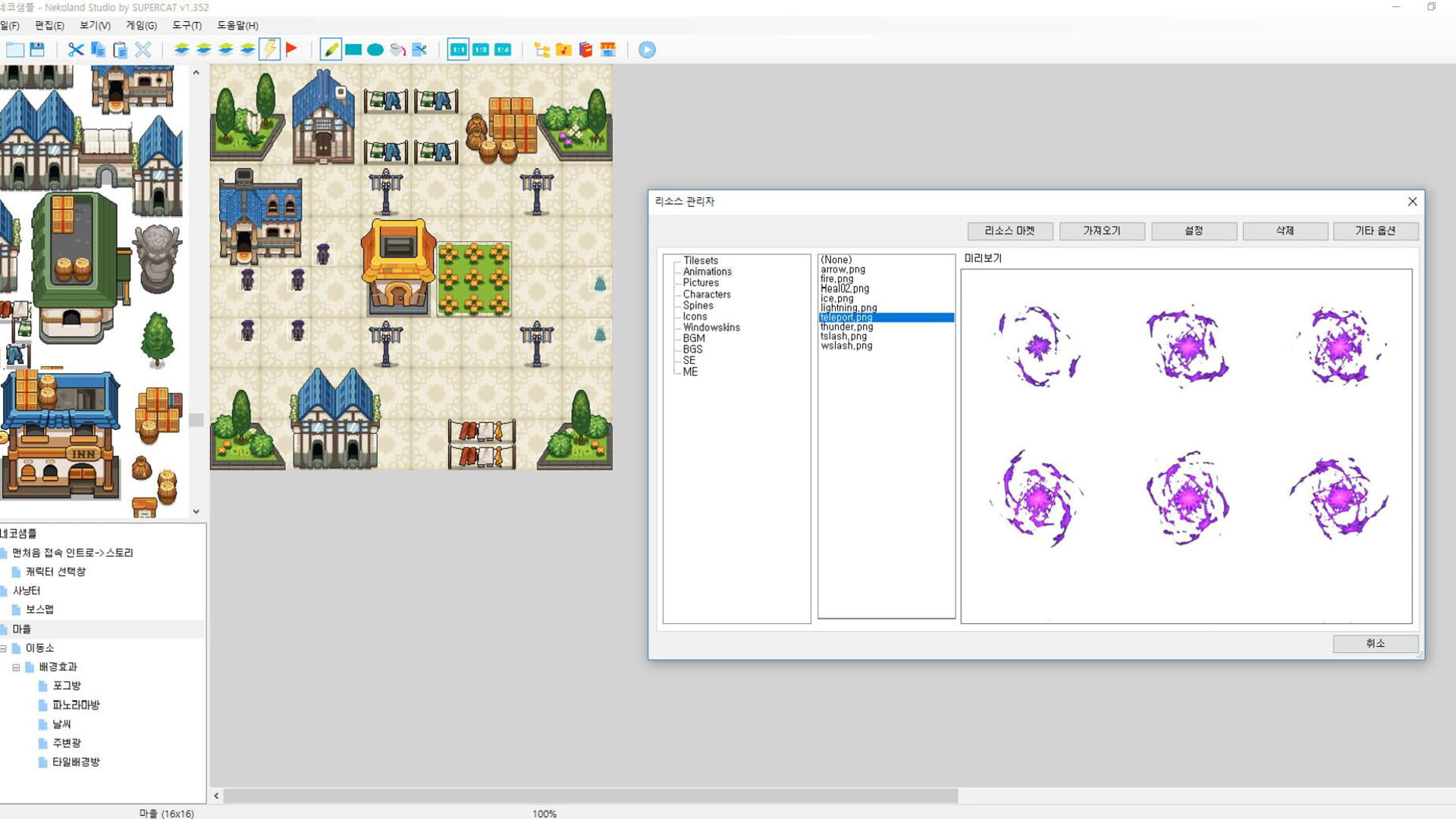Set map zoom to 1:4
1456x819 pixels.
click(x=503, y=50)
